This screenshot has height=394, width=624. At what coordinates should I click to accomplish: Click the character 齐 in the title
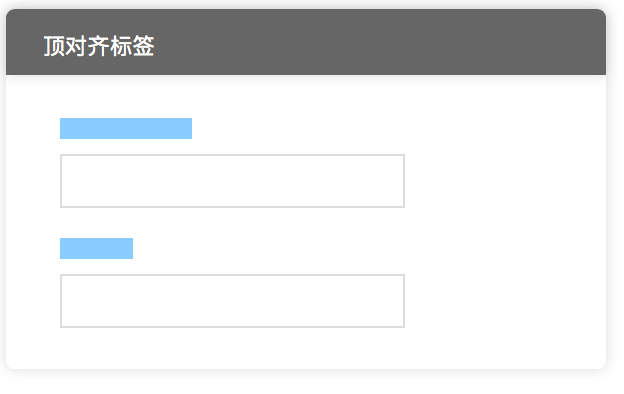[x=98, y=46]
